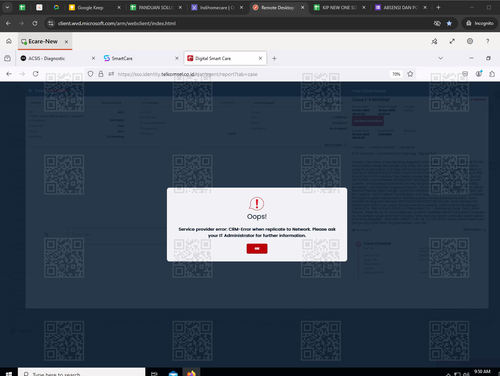Open the Firefox extensions icon
The image size is (500, 376).
pos(492,74)
